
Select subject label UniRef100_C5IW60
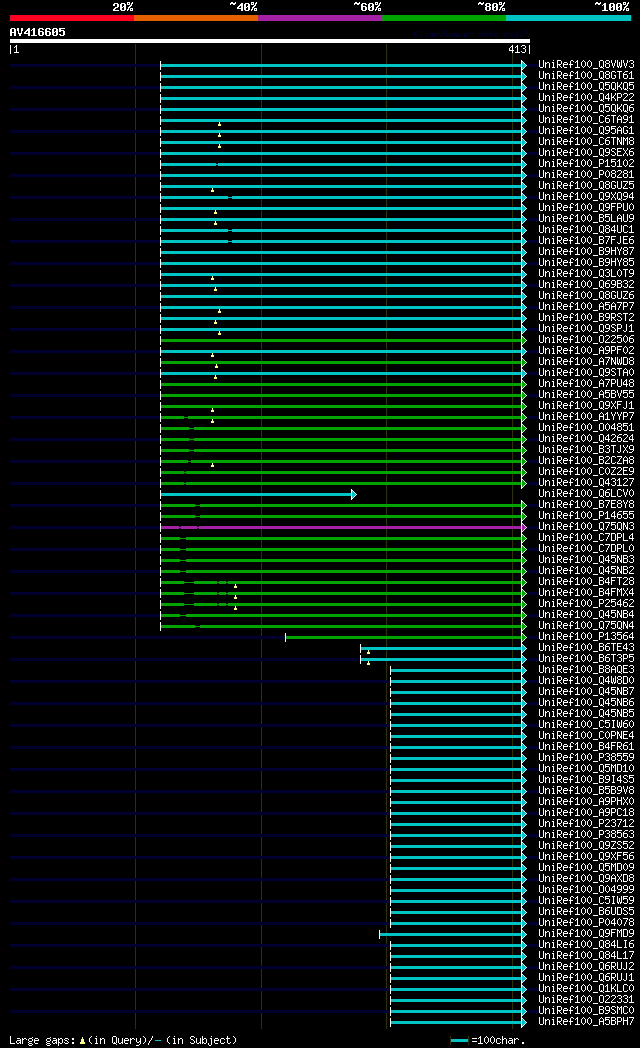586,725
